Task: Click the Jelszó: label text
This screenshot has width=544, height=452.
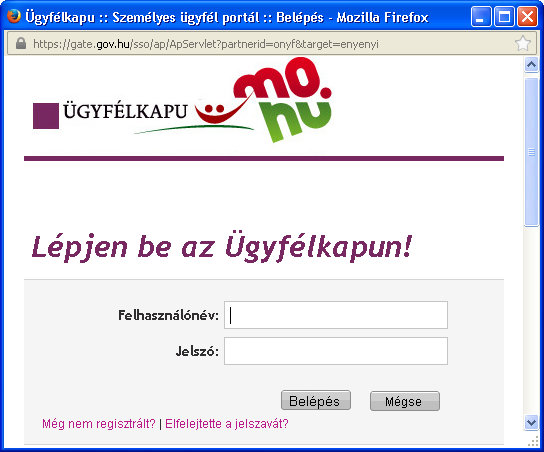Action: click(x=197, y=351)
